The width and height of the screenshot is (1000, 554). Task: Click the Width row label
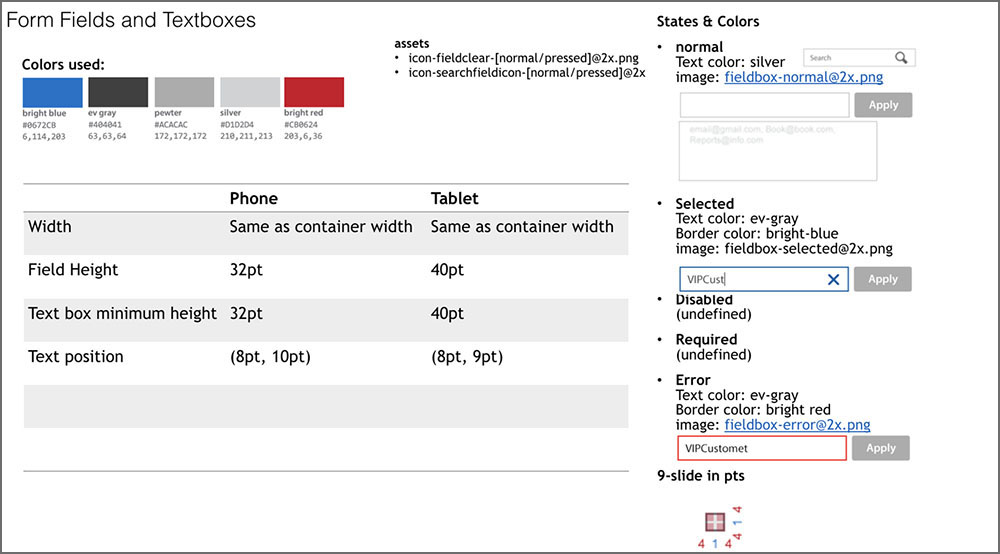[x=50, y=226]
